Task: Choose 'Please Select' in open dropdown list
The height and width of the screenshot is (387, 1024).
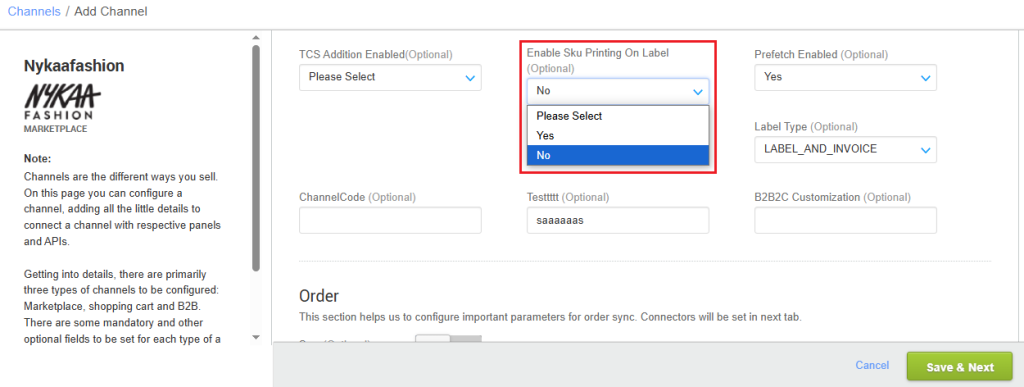Action: (618, 116)
